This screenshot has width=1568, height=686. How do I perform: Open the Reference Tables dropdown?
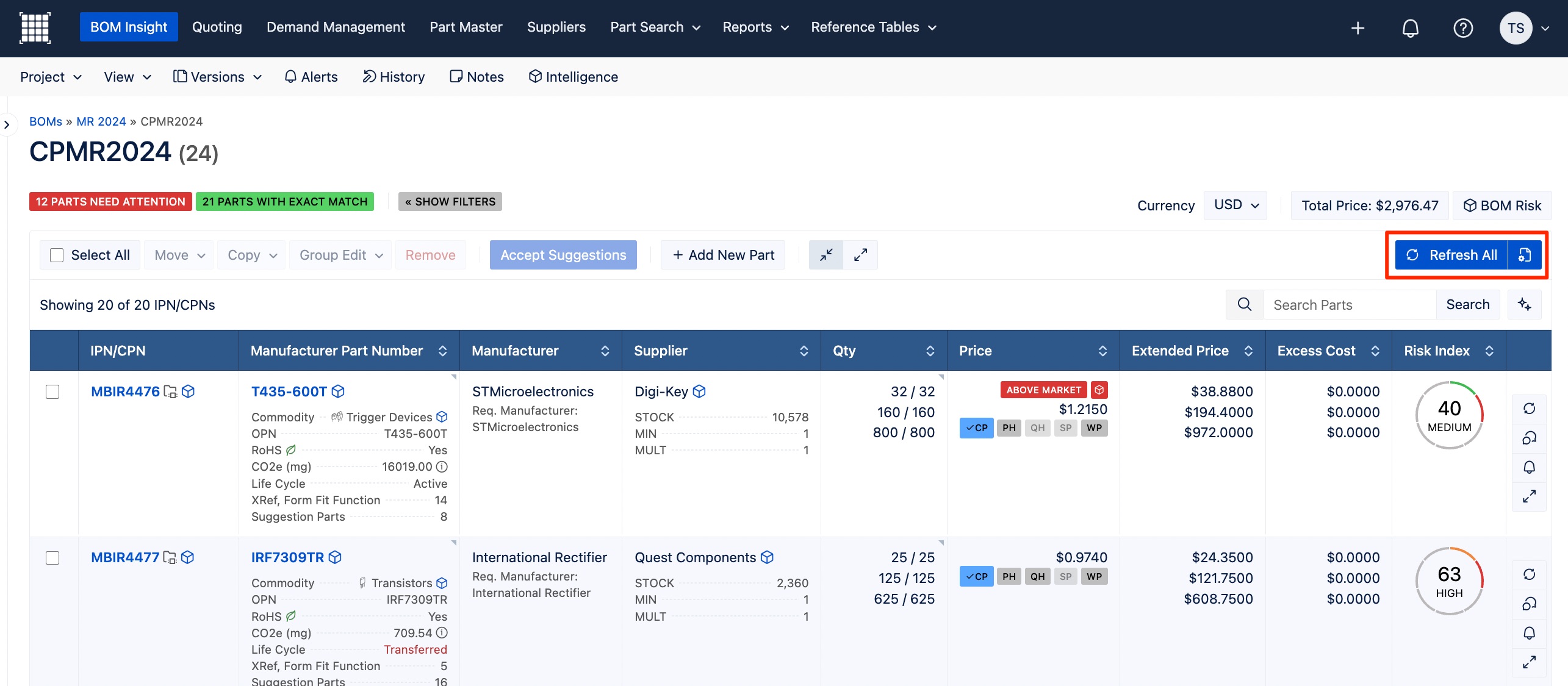pos(873,27)
